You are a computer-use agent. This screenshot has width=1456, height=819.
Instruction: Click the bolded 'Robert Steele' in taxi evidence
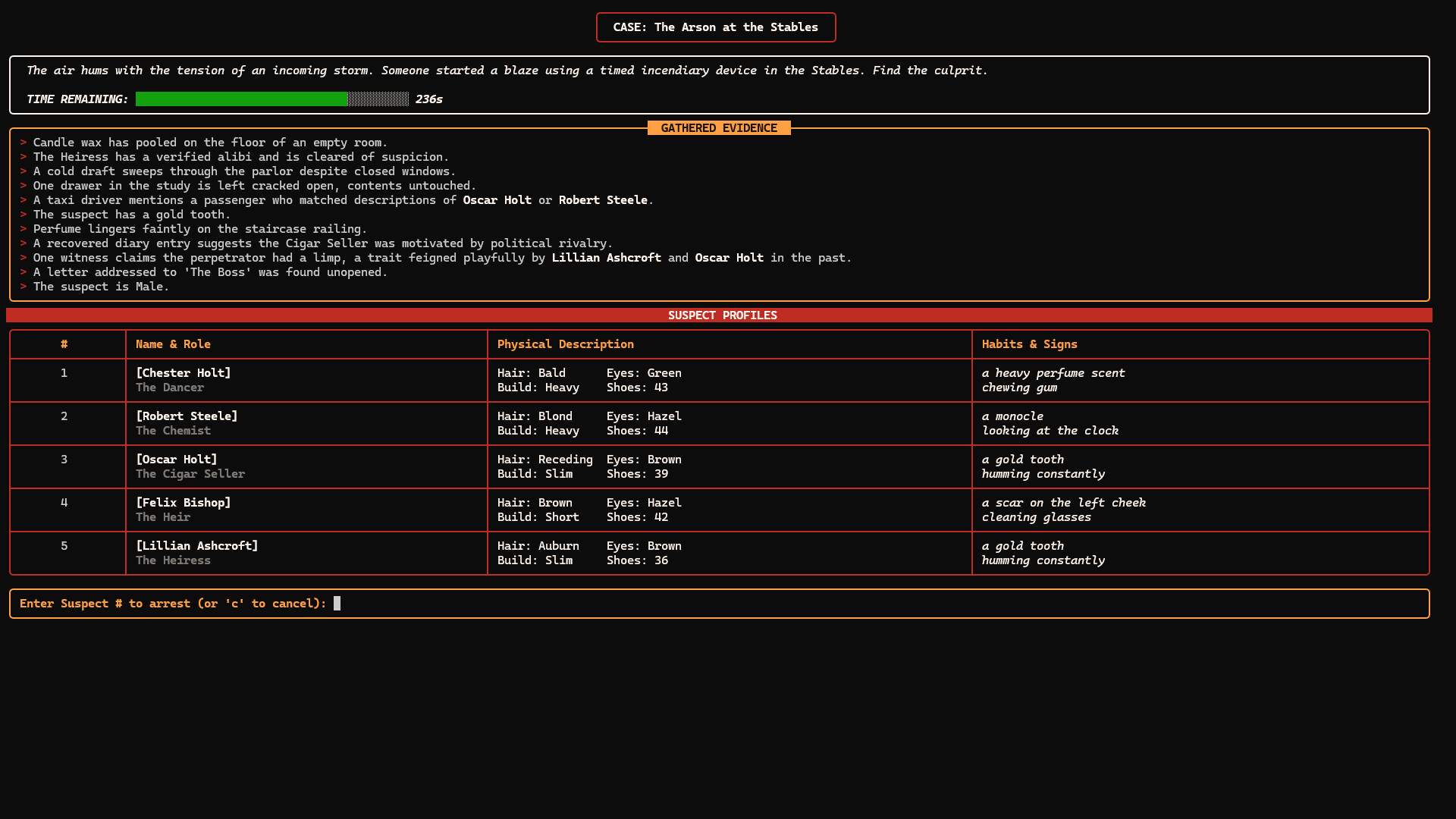(x=603, y=199)
